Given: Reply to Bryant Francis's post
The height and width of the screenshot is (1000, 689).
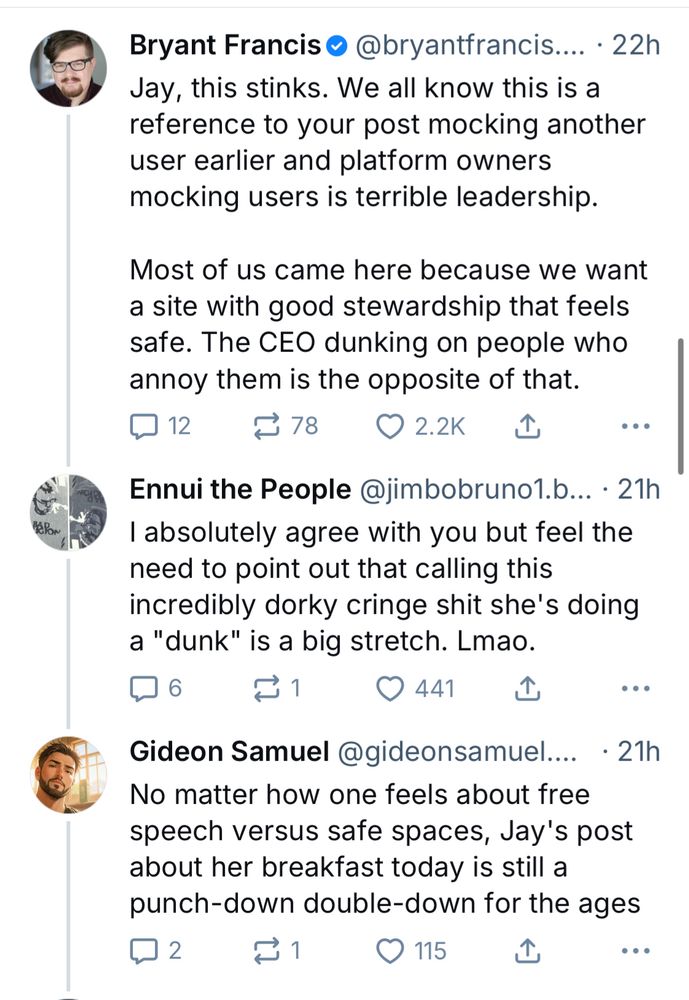Looking at the screenshot, I should pos(145,426).
